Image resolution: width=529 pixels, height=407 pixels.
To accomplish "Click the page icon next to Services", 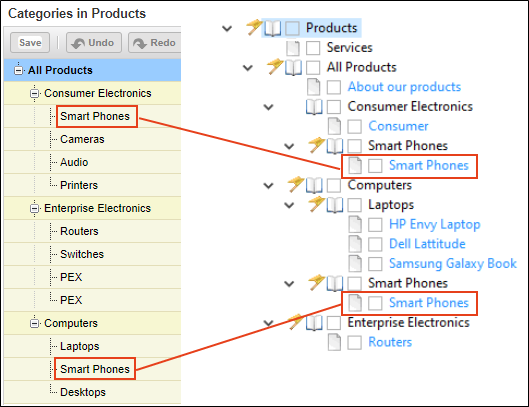I will 293,48.
